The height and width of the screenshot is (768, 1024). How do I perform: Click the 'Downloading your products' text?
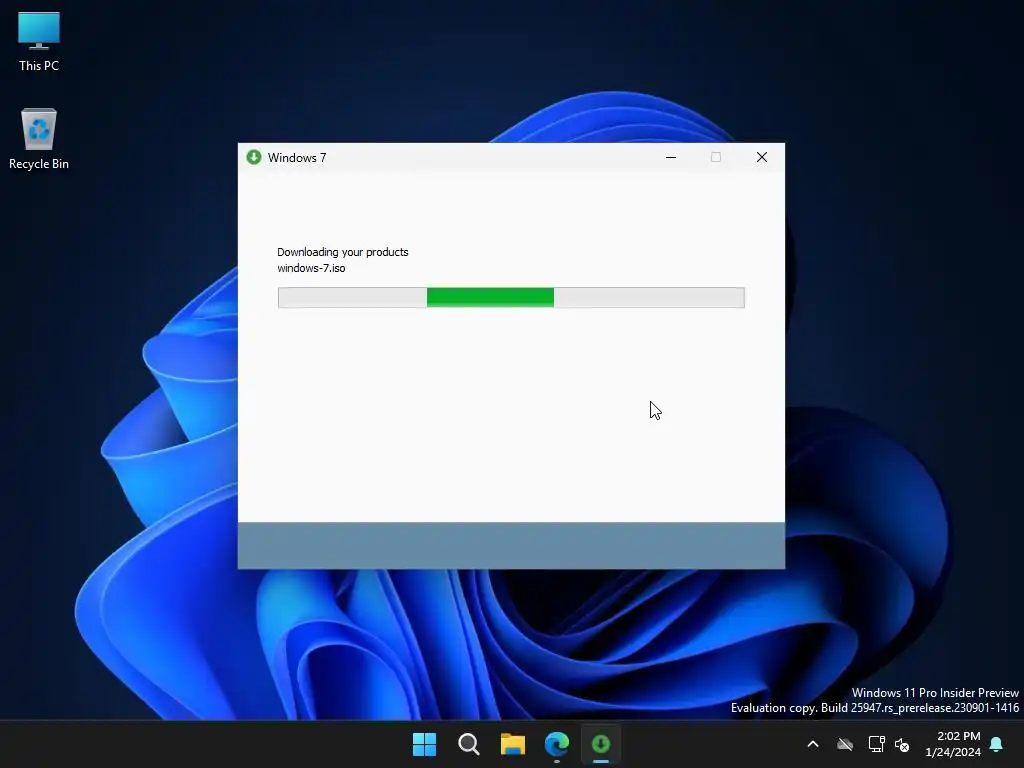coord(342,252)
